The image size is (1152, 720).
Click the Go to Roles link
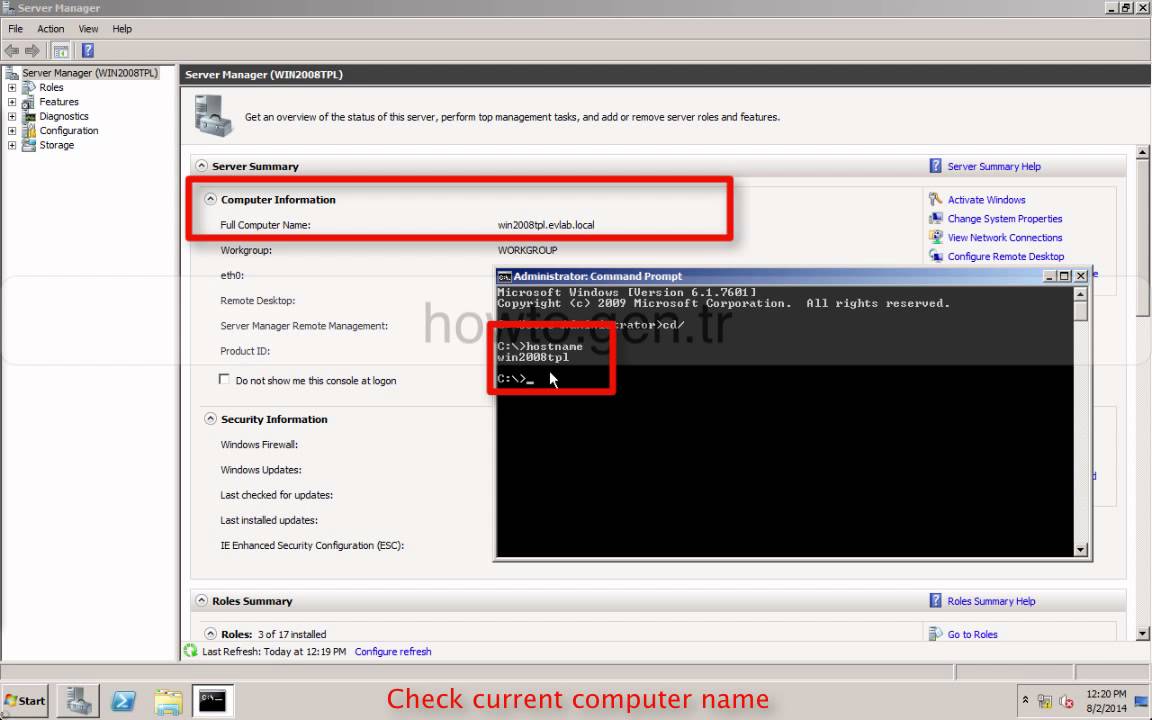point(972,635)
